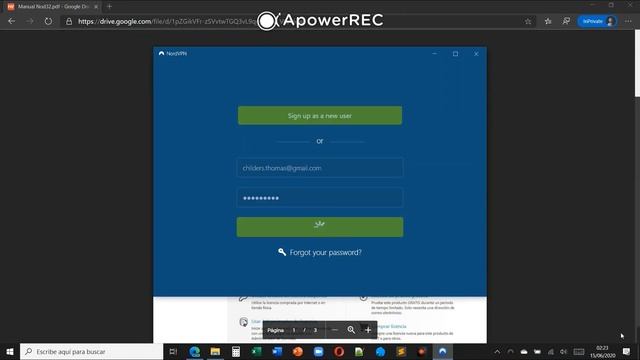Close the Manual Nod32.pdf tab

(x=96, y=7)
